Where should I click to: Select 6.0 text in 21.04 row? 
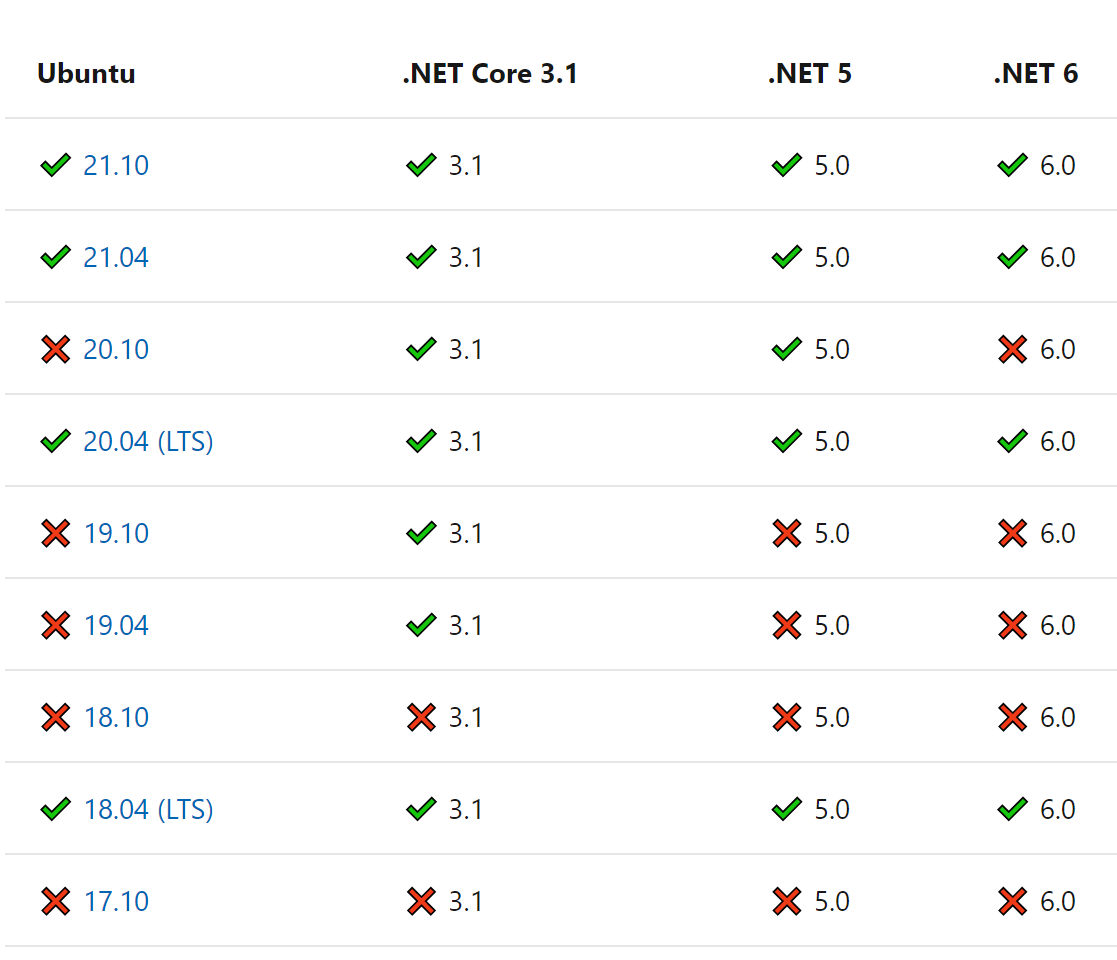tap(1058, 257)
